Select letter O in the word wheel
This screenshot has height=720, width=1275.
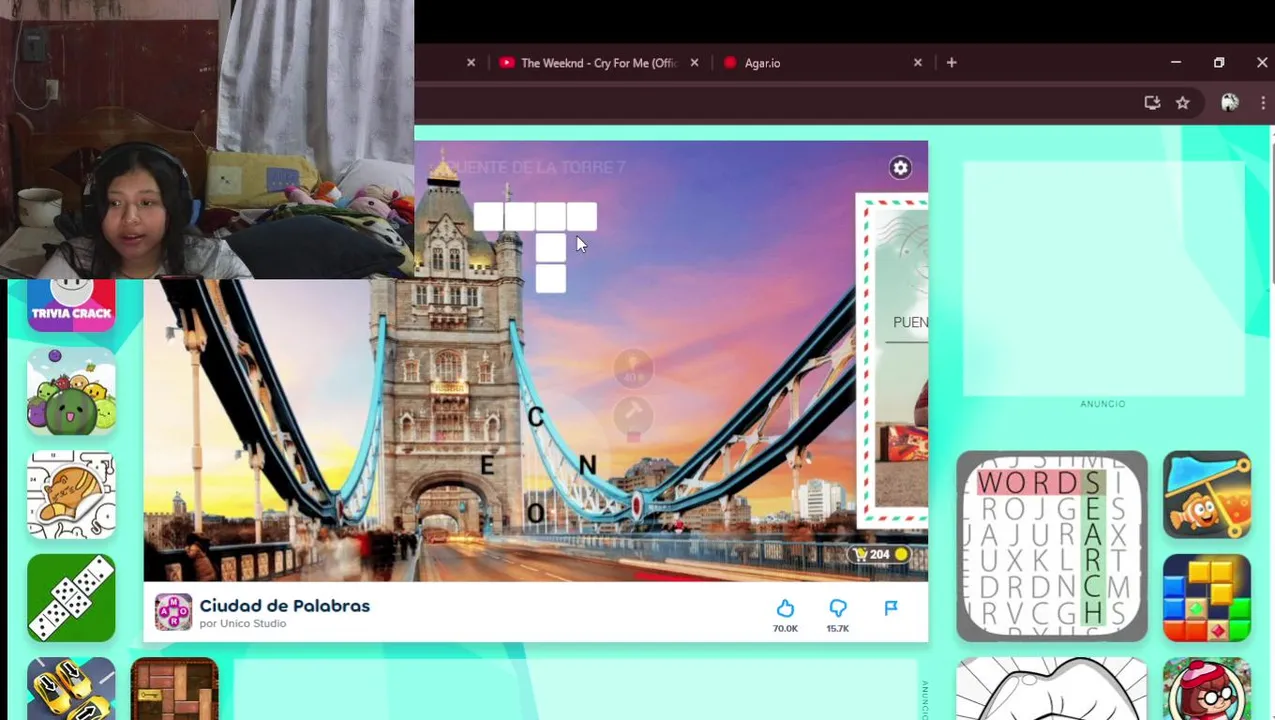coord(536,514)
